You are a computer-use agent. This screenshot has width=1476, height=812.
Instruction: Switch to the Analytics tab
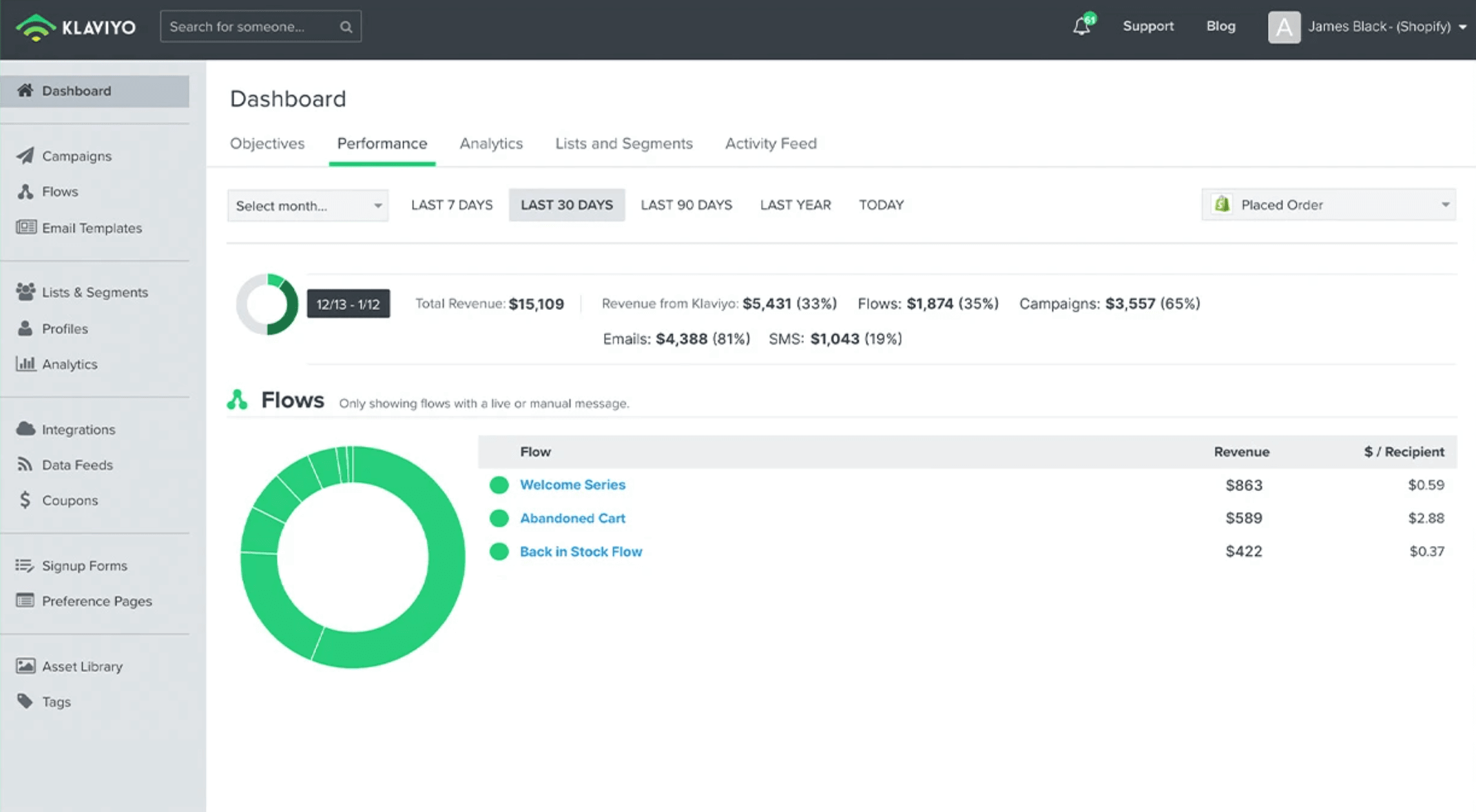pos(491,143)
